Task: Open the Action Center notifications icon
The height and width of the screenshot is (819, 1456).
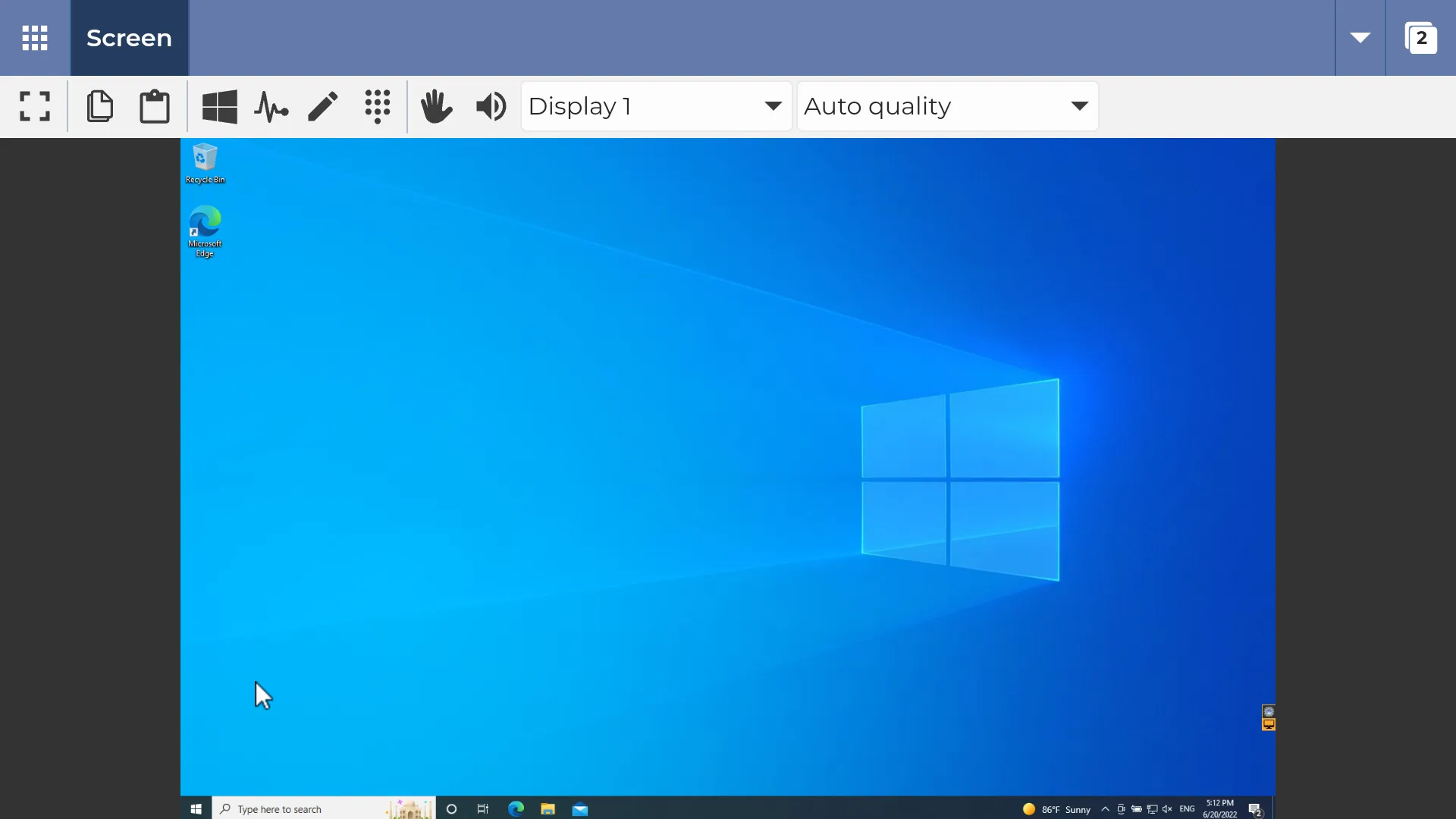Action: pyautogui.click(x=1255, y=810)
